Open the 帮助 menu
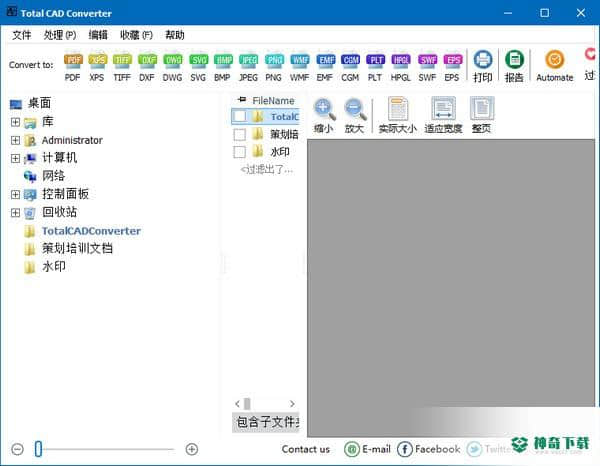Image resolution: width=600 pixels, height=466 pixels. pos(174,35)
